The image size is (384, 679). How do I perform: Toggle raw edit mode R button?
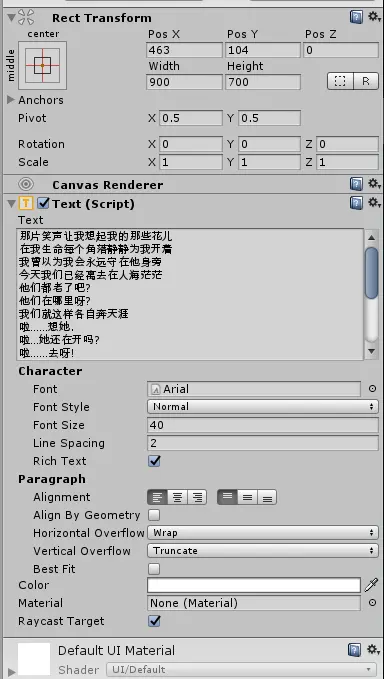[366, 81]
